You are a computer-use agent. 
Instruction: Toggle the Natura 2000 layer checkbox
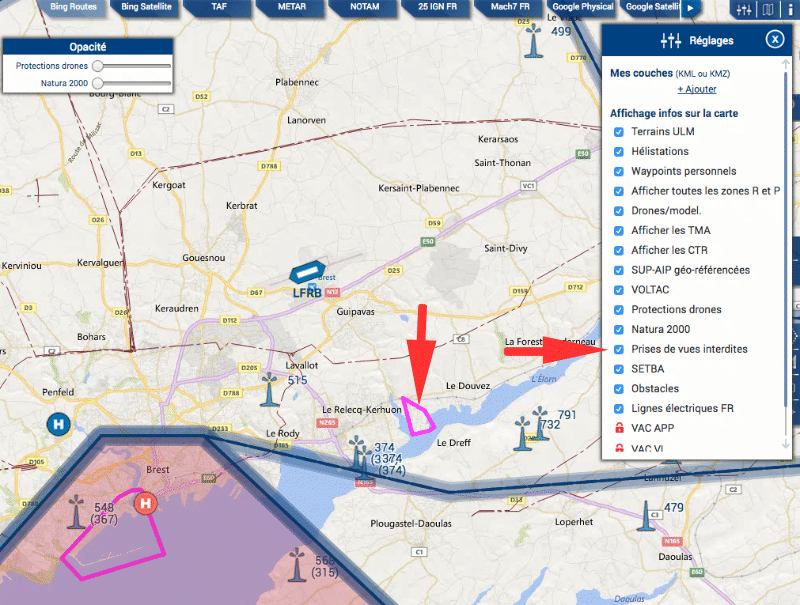pyautogui.click(x=619, y=329)
